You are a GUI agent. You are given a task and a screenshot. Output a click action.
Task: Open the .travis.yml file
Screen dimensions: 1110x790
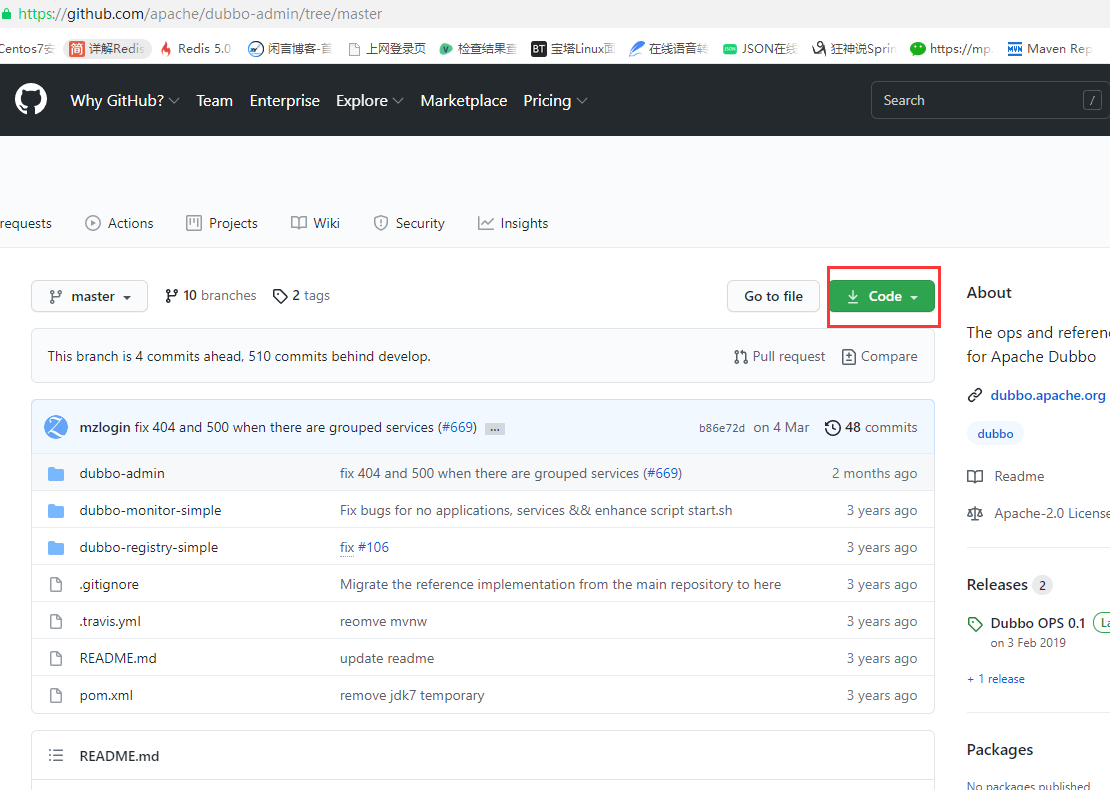110,621
